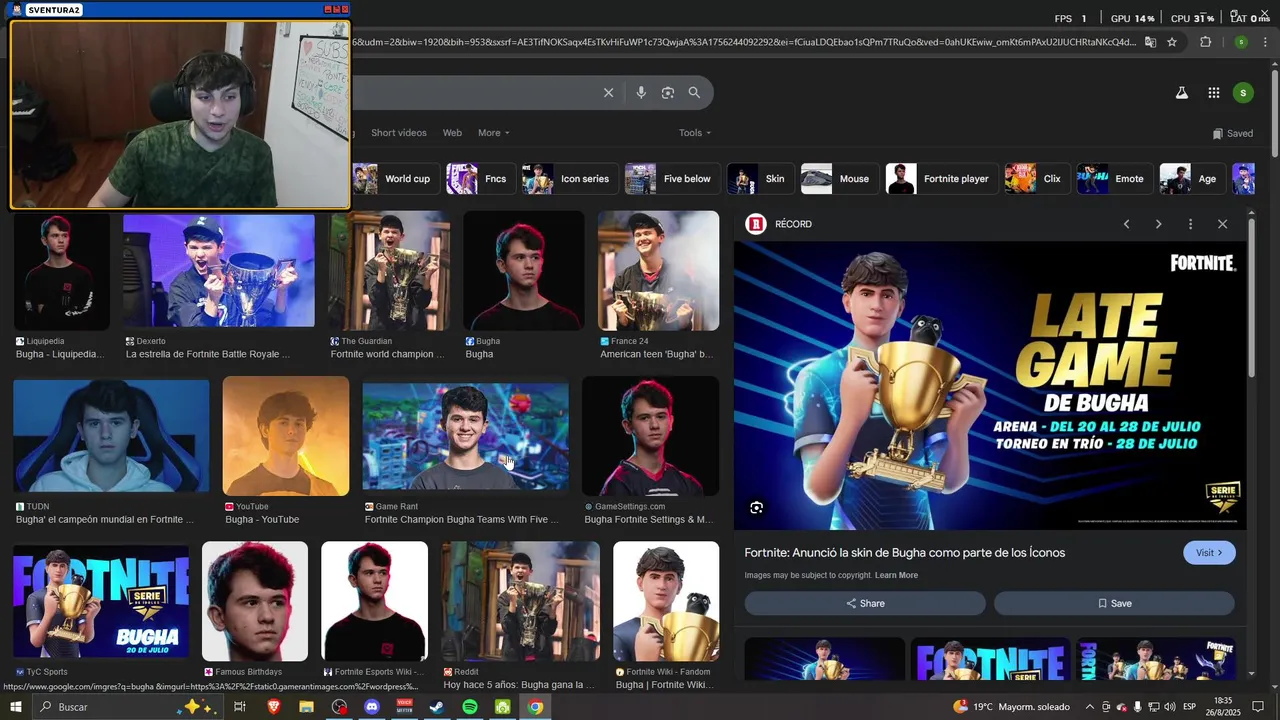Click the magnifier search submit icon

pyautogui.click(x=694, y=93)
